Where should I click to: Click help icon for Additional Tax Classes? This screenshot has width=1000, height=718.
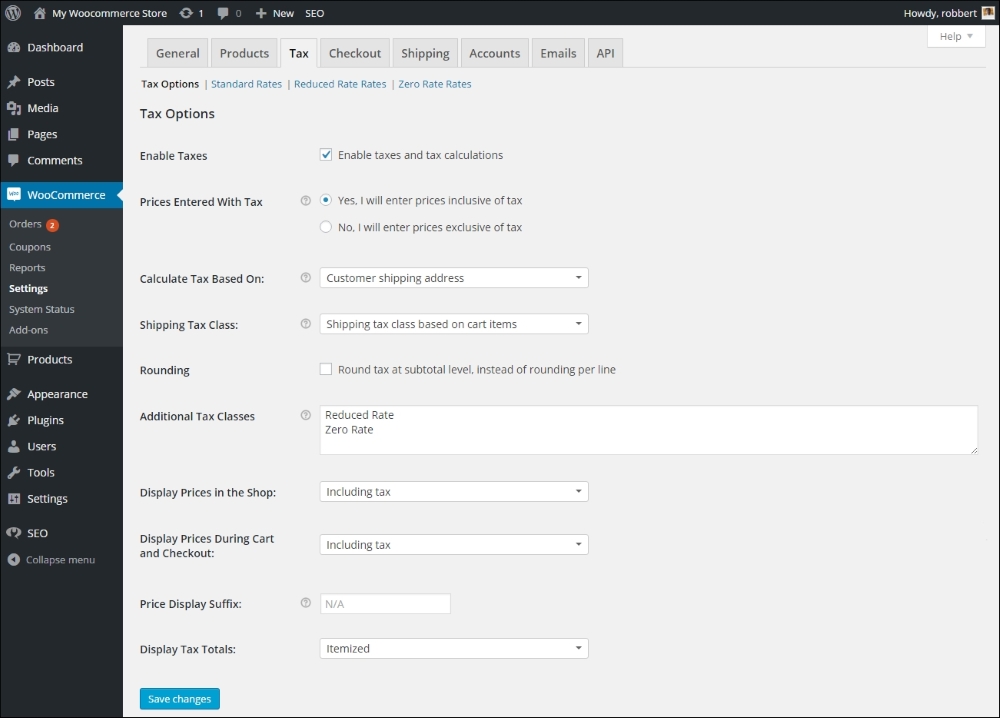pyautogui.click(x=305, y=415)
